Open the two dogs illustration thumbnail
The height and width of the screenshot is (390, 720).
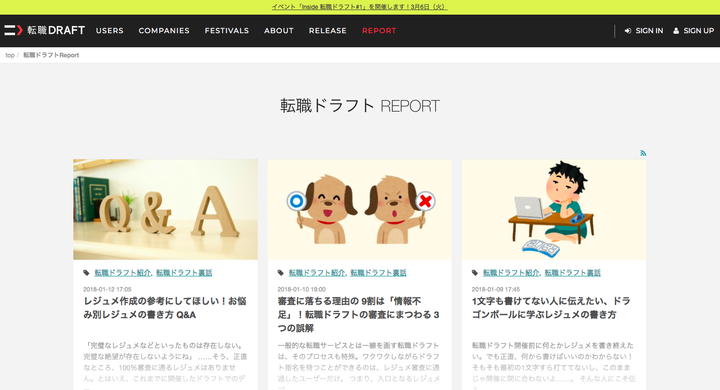pyautogui.click(x=360, y=209)
